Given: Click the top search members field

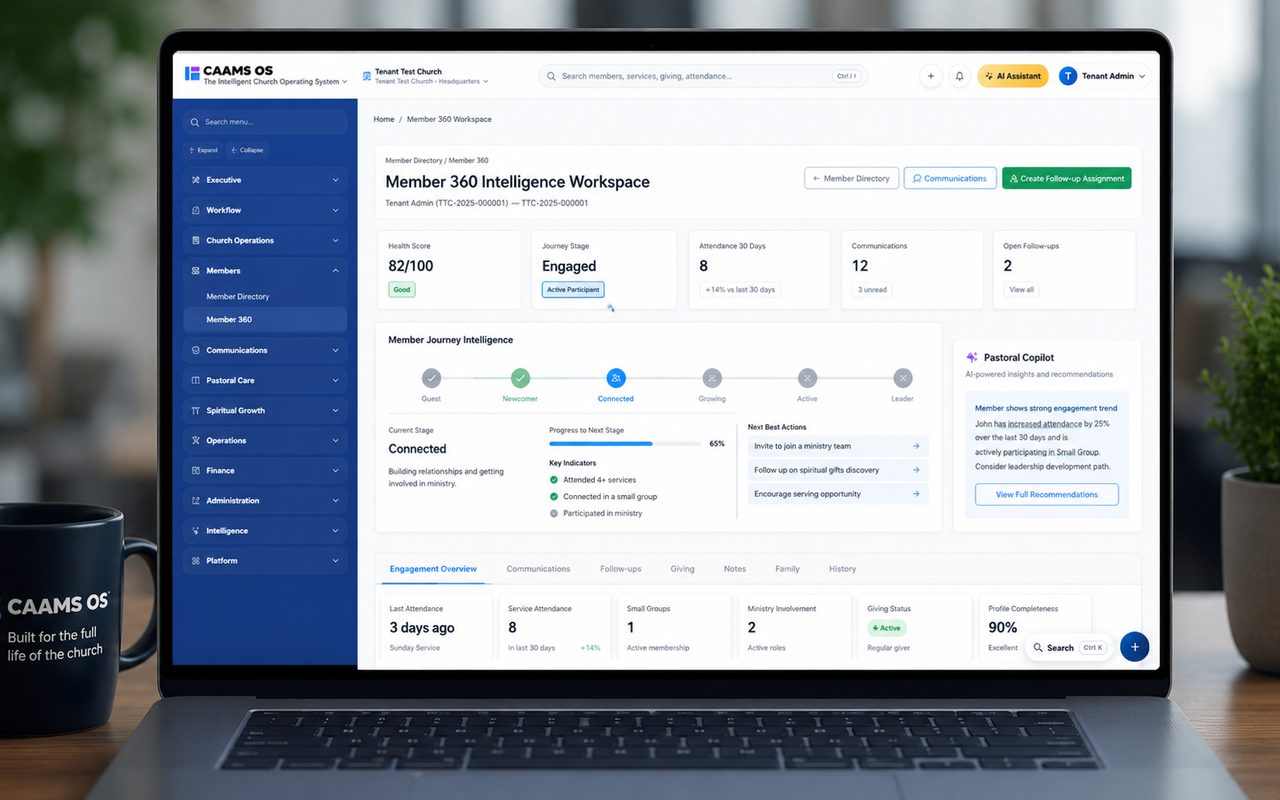Looking at the screenshot, I should pyautogui.click(x=703, y=76).
